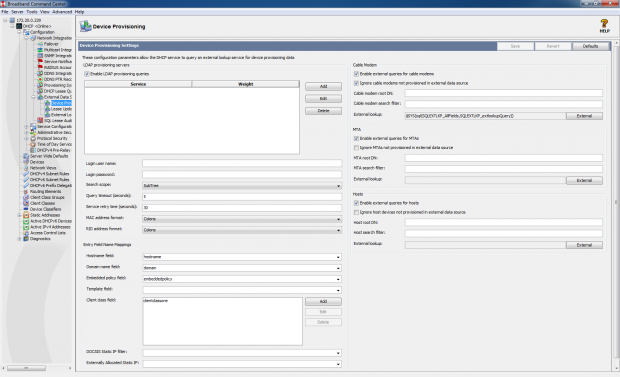Click the Client Class Groups icon
Screen dimensions: 620x377
(x=26, y=197)
